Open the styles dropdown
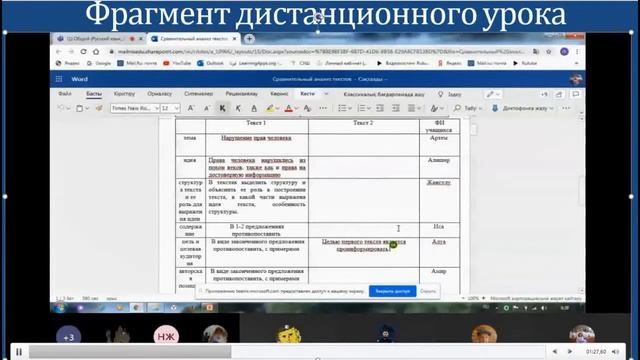This screenshot has height=360, width=640. click(x=436, y=108)
